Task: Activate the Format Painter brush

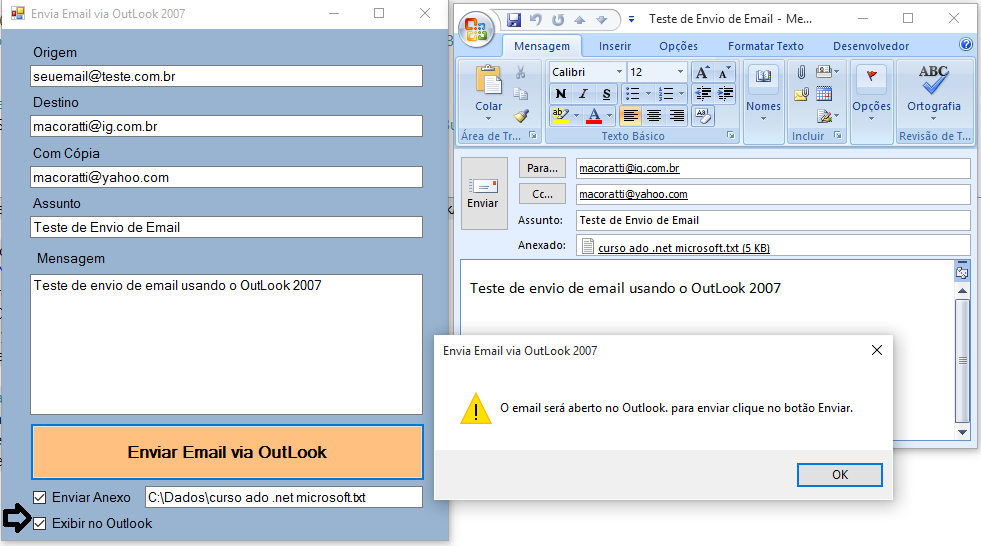Action: (521, 115)
